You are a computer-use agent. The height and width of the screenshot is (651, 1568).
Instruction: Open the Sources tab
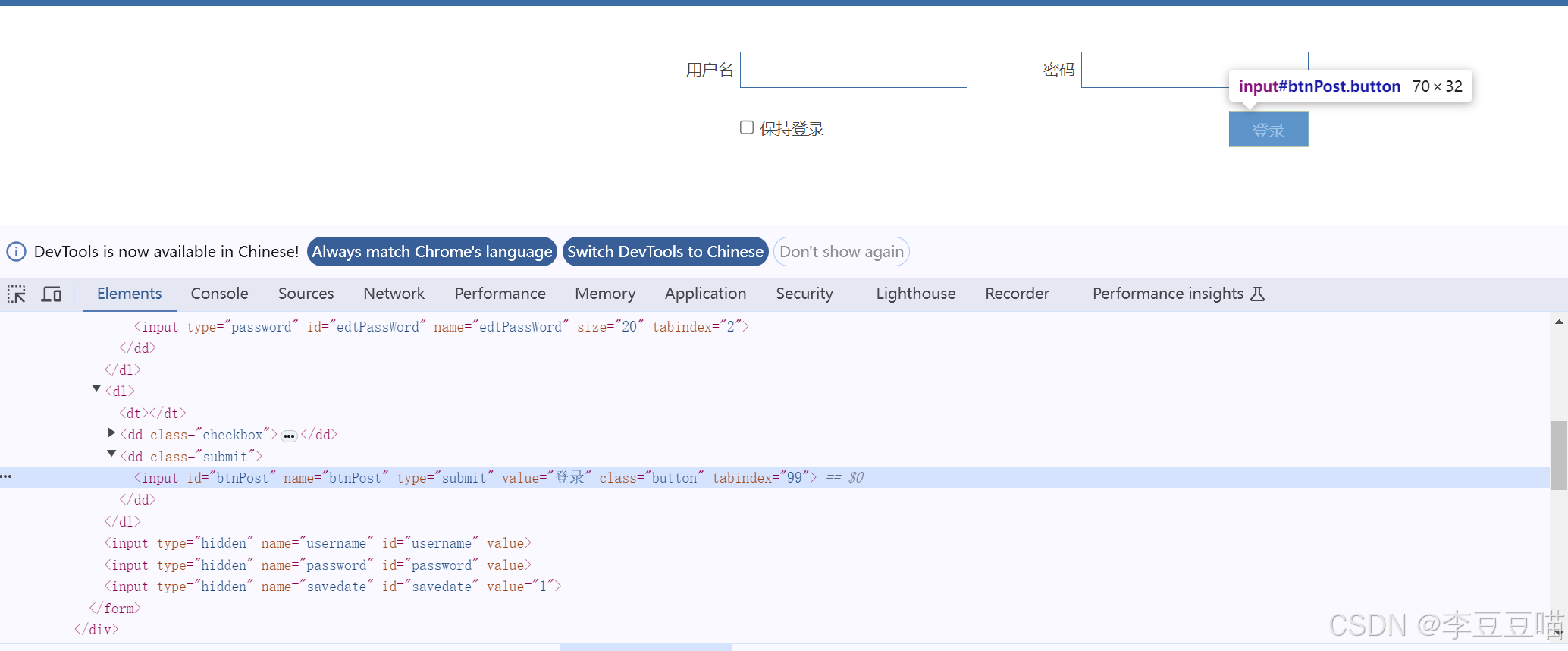click(x=306, y=294)
